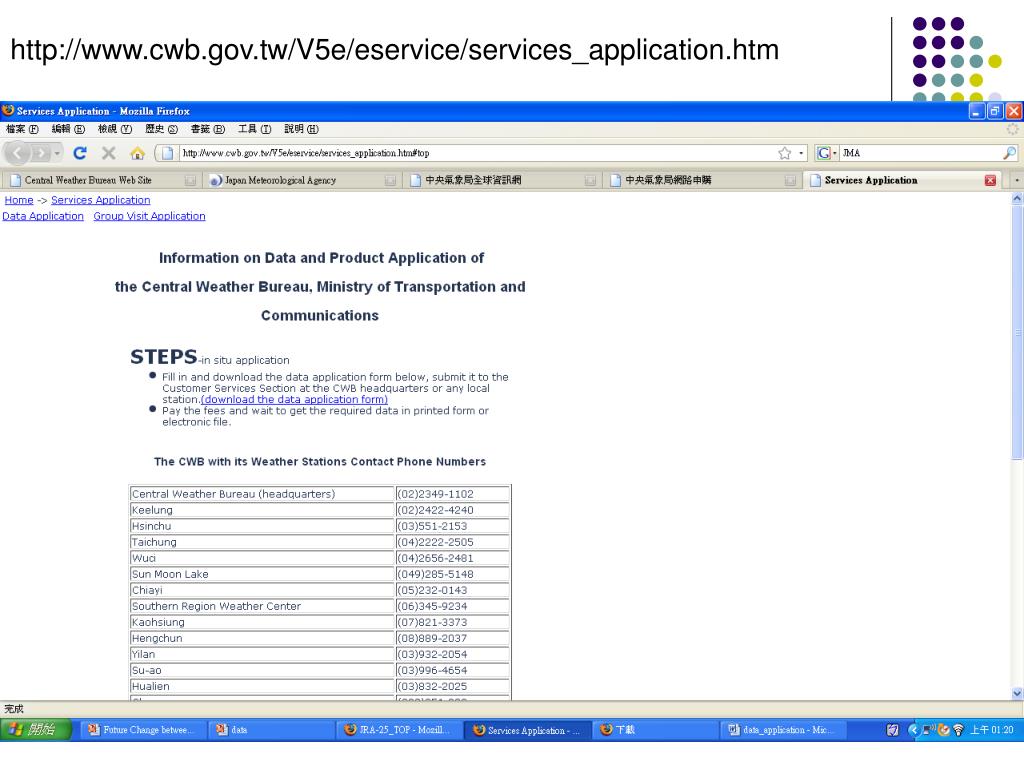Close the Services Application tab

click(990, 180)
